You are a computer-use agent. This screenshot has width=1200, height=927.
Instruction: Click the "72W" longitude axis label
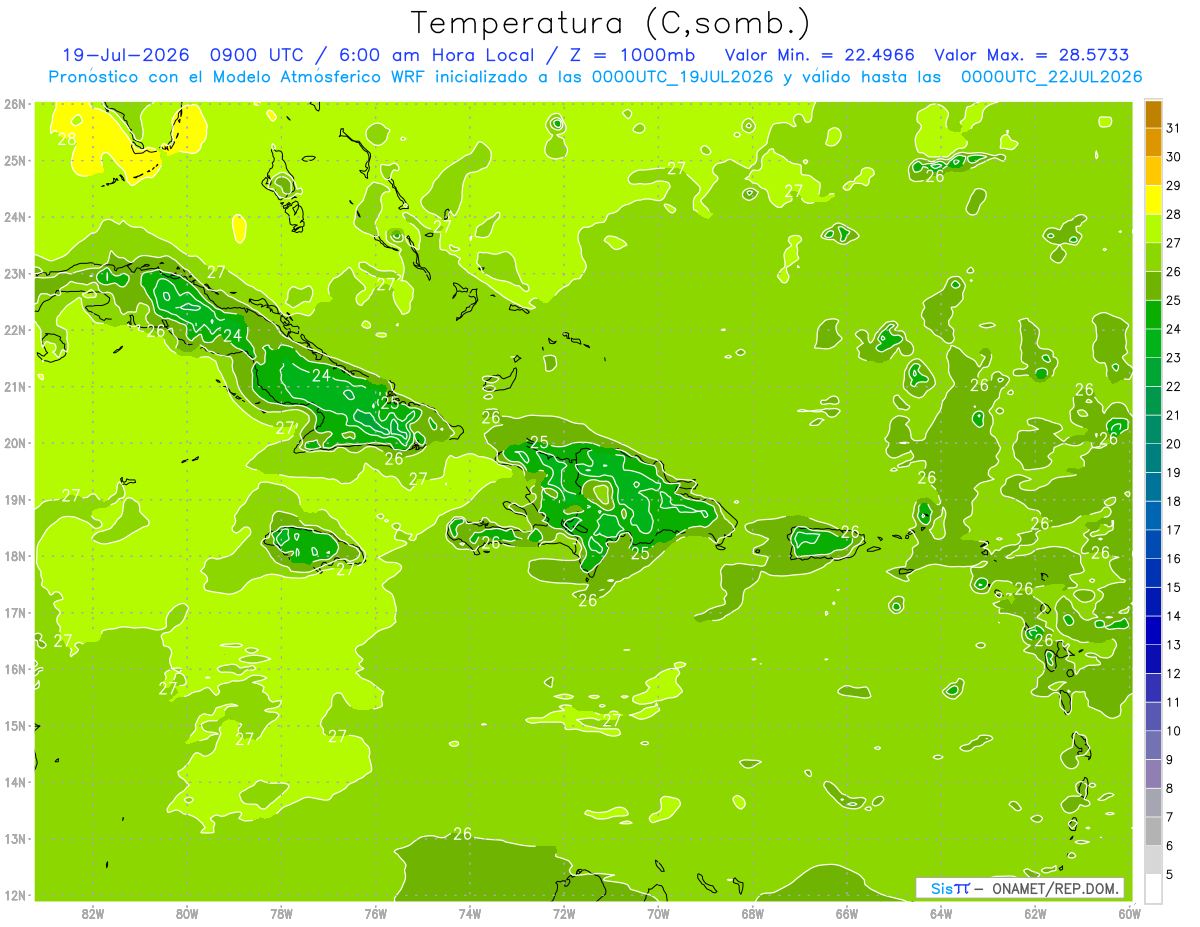[x=564, y=912]
